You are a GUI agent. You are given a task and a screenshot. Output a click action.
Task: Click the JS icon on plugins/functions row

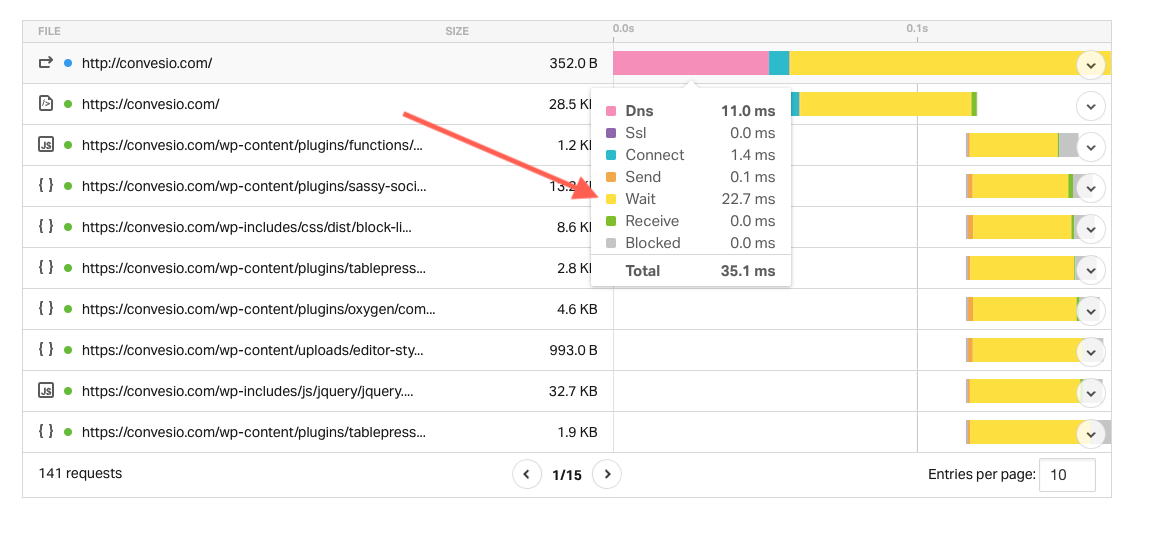[x=46, y=145]
